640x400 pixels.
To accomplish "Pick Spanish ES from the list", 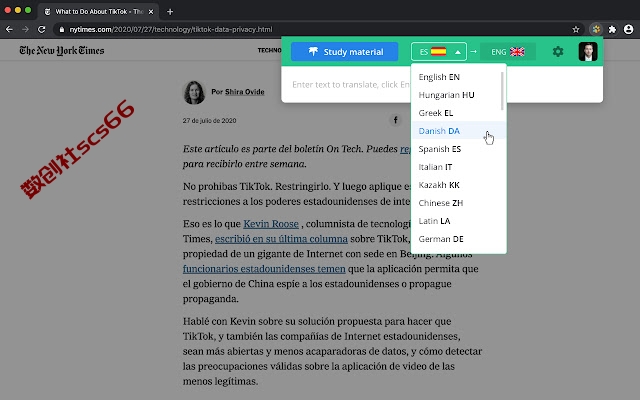I will [458, 149].
